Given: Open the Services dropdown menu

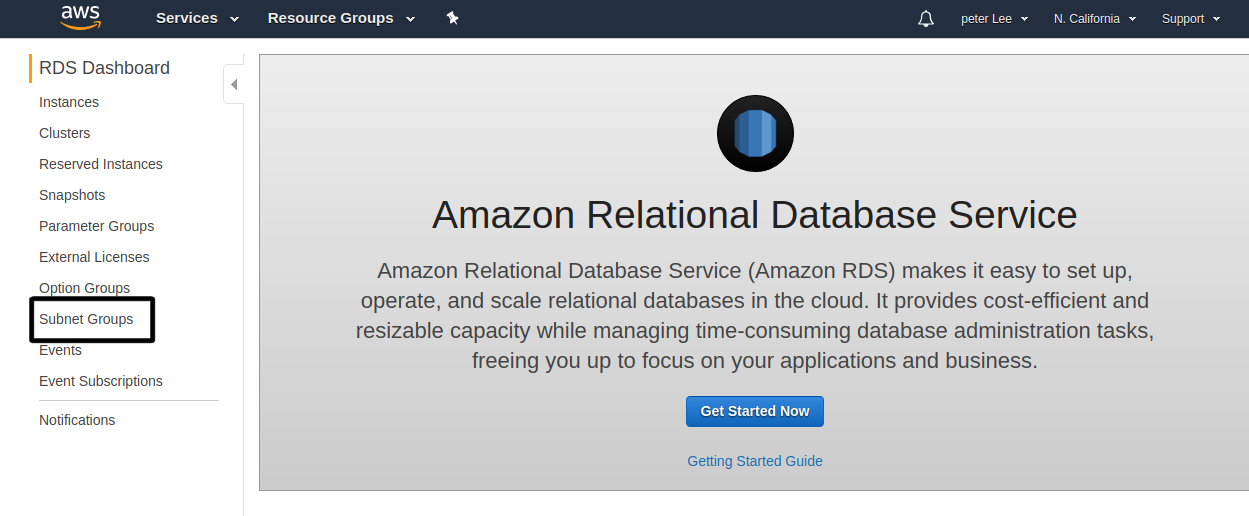Looking at the screenshot, I should click(x=197, y=19).
